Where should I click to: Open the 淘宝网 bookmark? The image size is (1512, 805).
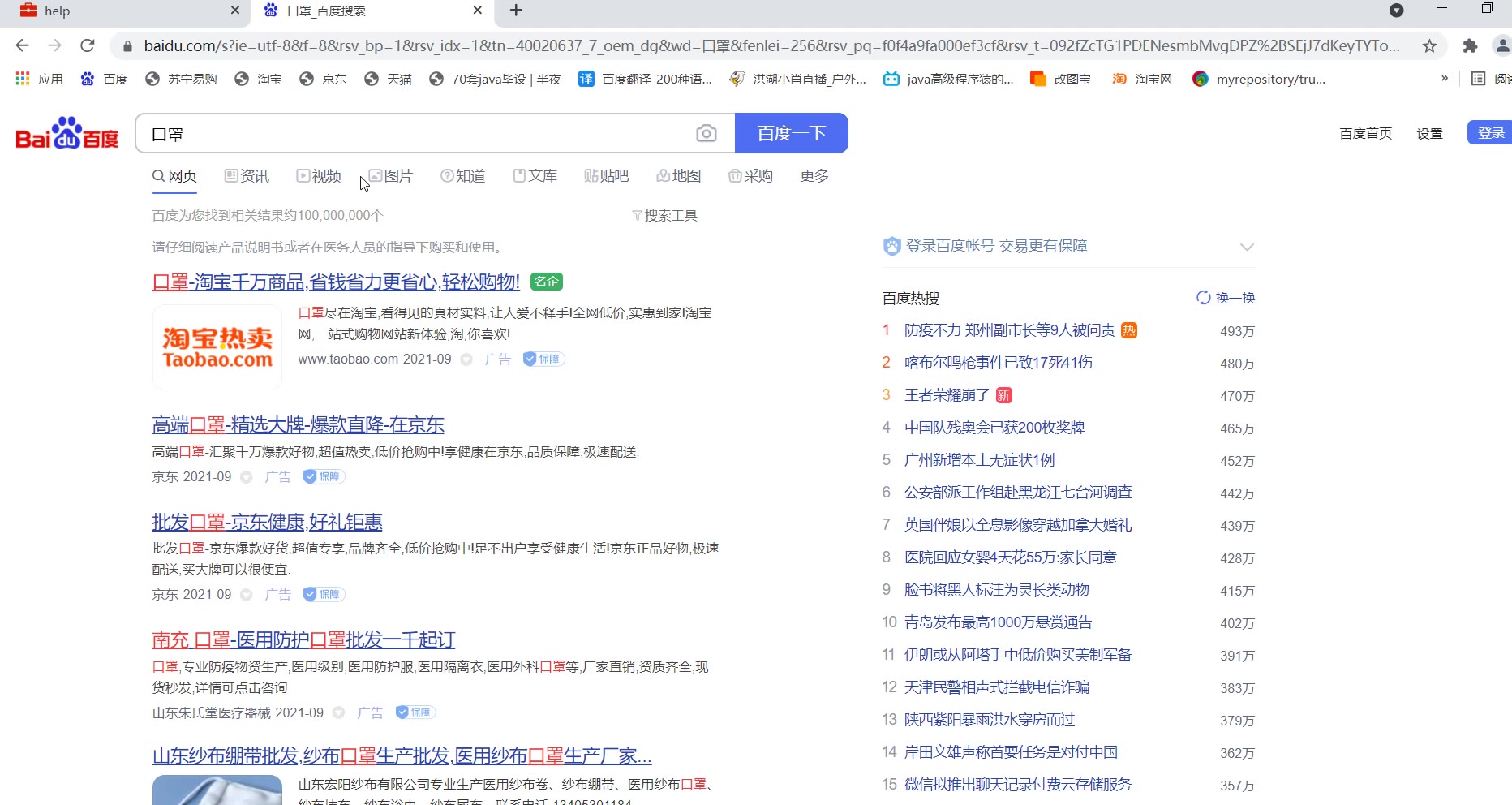click(x=1142, y=79)
